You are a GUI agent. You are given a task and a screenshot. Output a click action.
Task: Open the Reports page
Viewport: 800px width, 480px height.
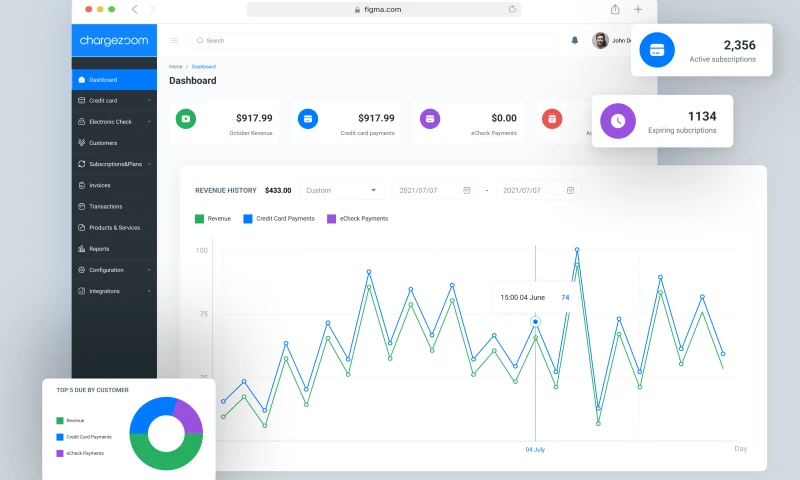tap(114, 248)
